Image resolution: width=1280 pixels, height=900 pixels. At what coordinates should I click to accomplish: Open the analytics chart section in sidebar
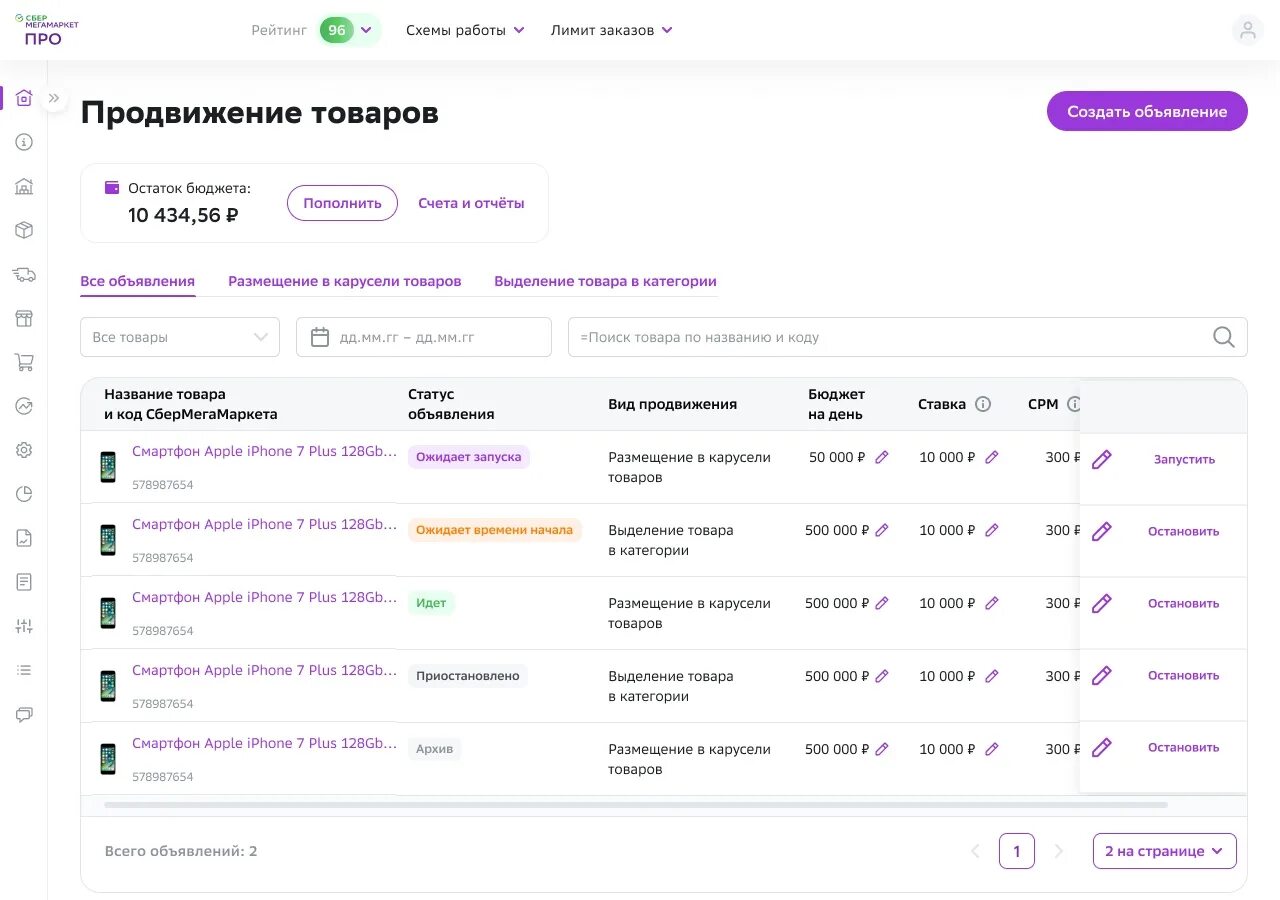[x=24, y=406]
